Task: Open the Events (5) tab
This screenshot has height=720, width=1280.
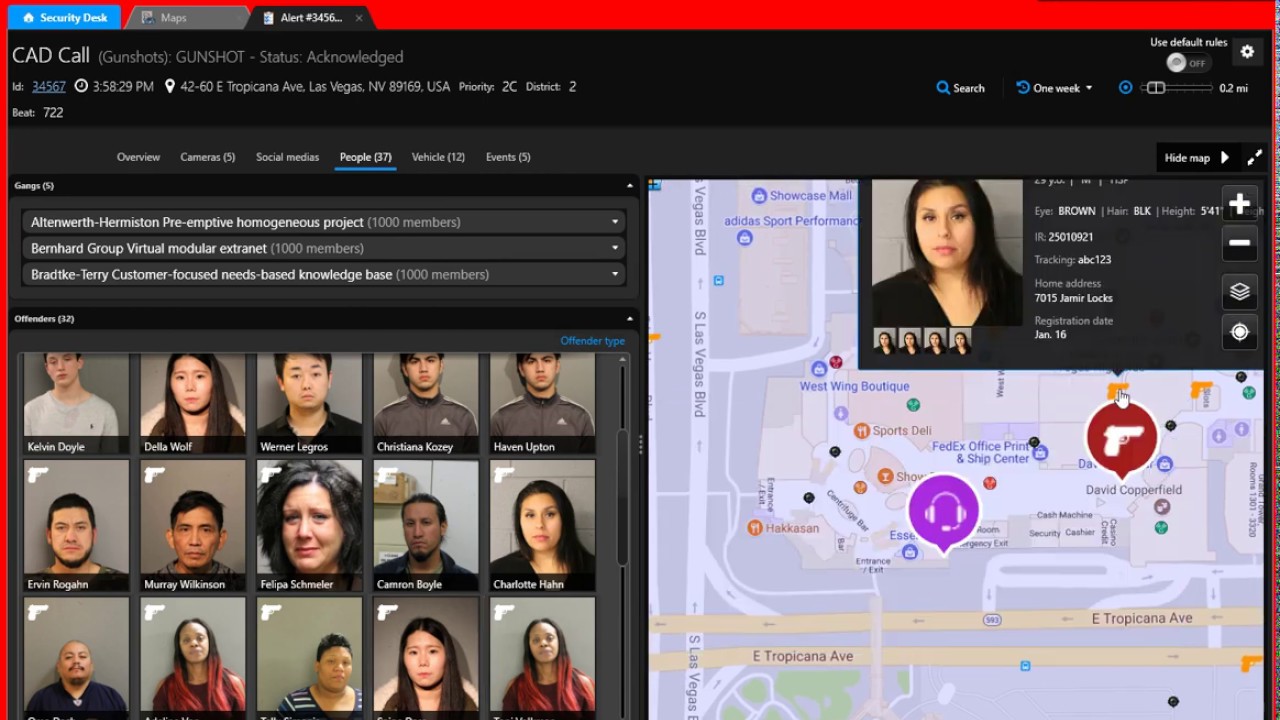Action: 508,157
